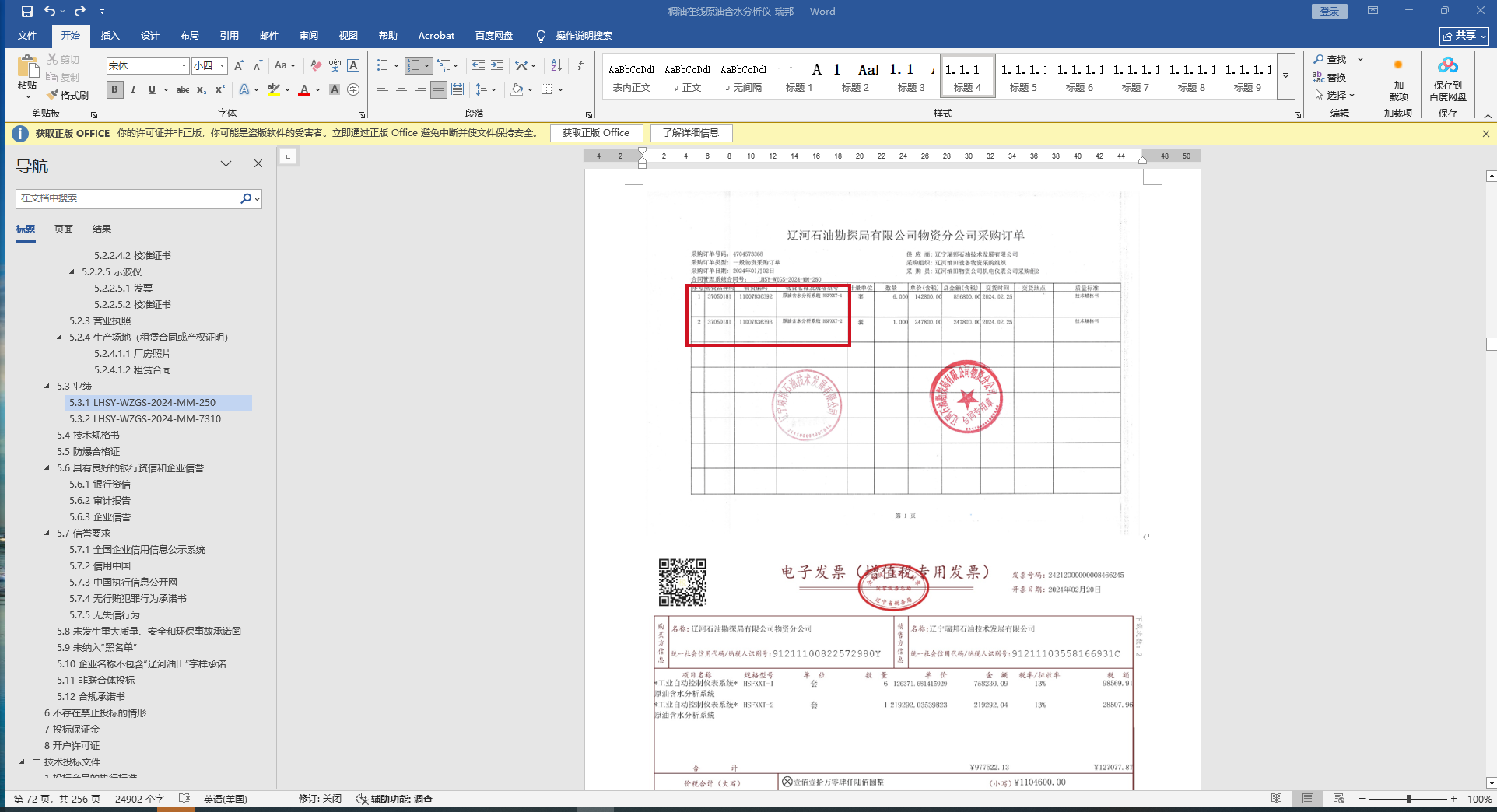Screen dimensions: 1497x812
Task: Toggle center alignment for the paragraph
Action: point(401,89)
